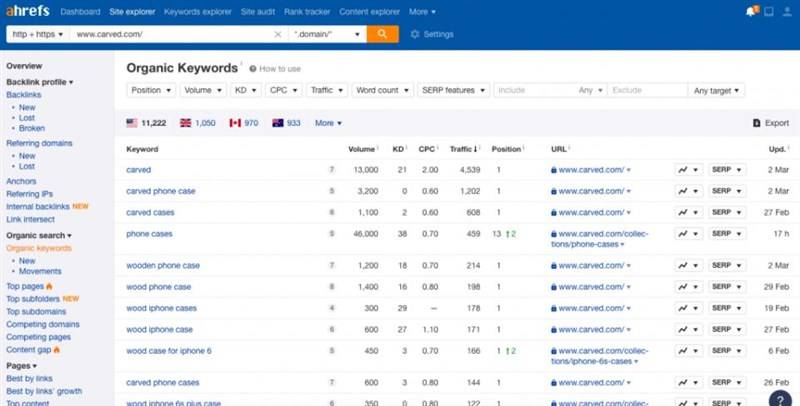Open the 'carved phone case' keyword link

coord(161,191)
